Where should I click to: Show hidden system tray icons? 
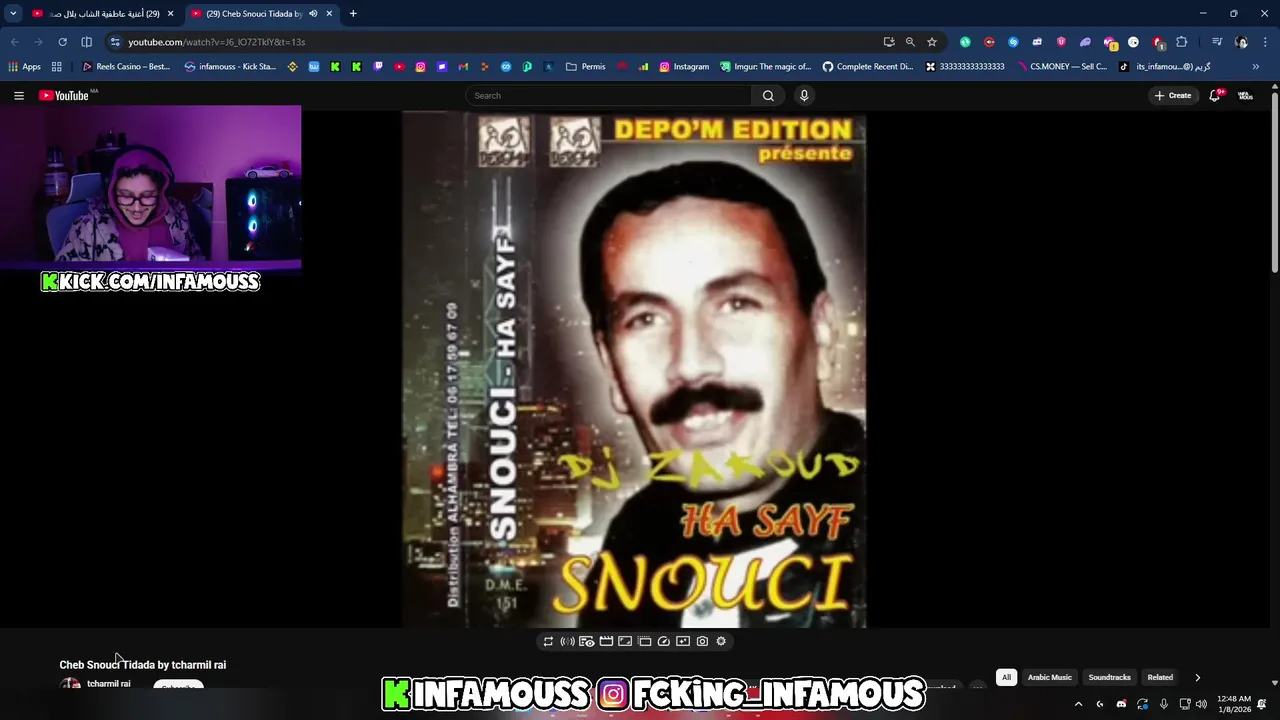pyautogui.click(x=1078, y=704)
